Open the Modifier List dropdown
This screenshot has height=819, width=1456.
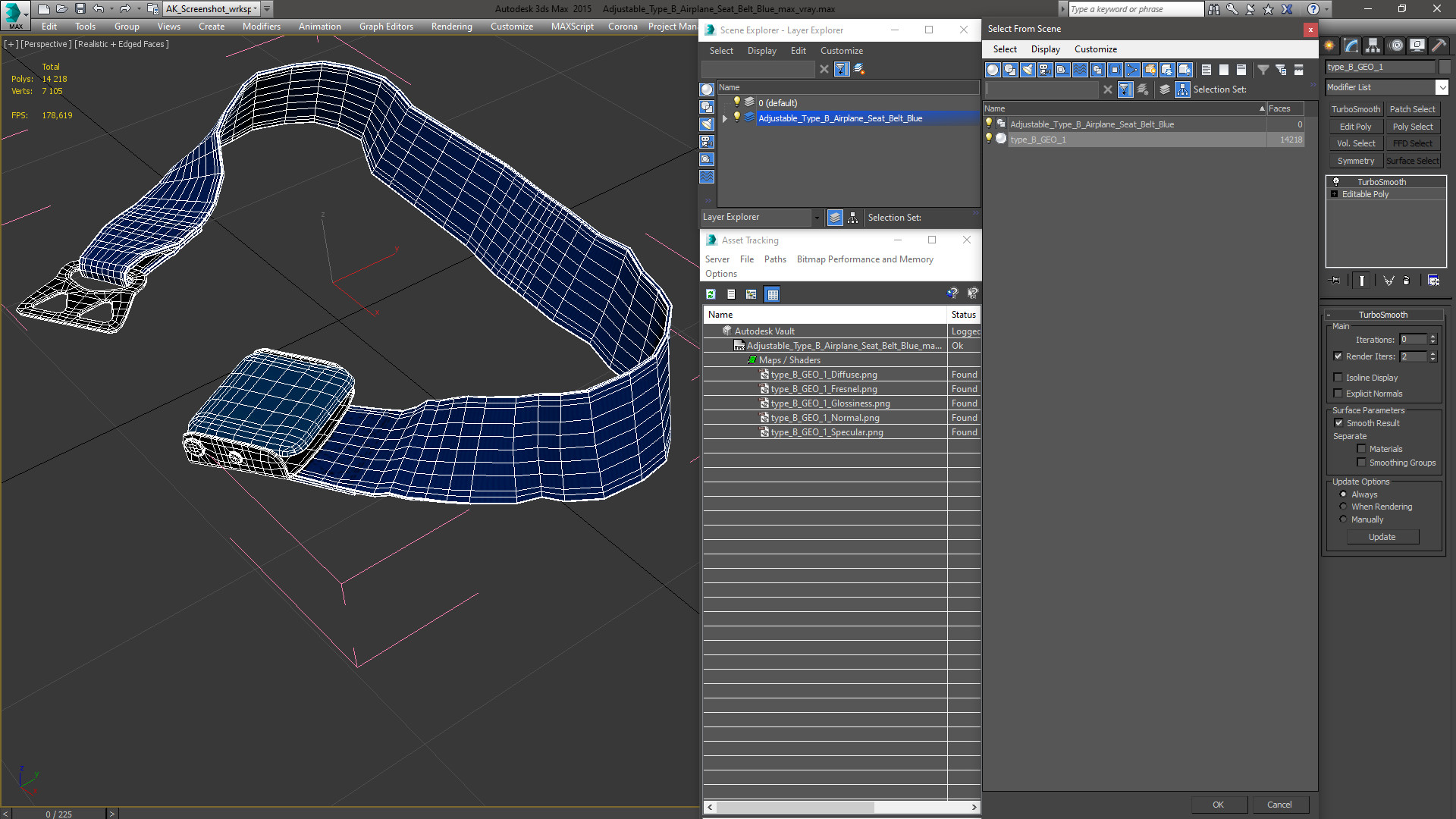pyautogui.click(x=1442, y=87)
